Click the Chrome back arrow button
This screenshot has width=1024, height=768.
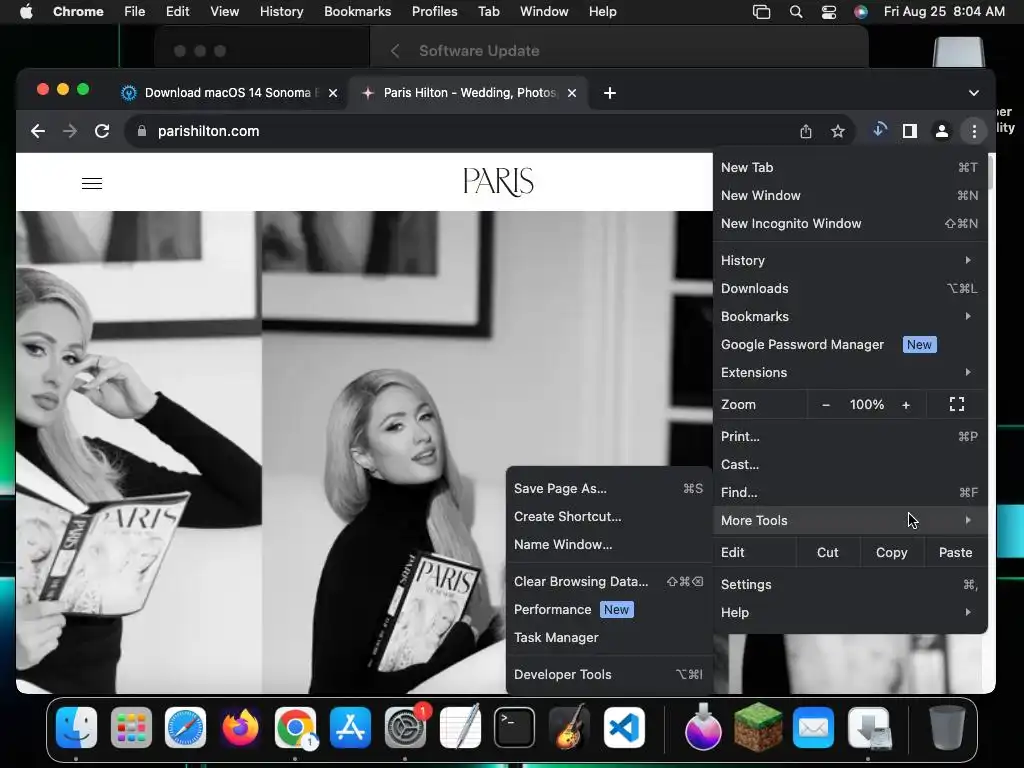38,131
